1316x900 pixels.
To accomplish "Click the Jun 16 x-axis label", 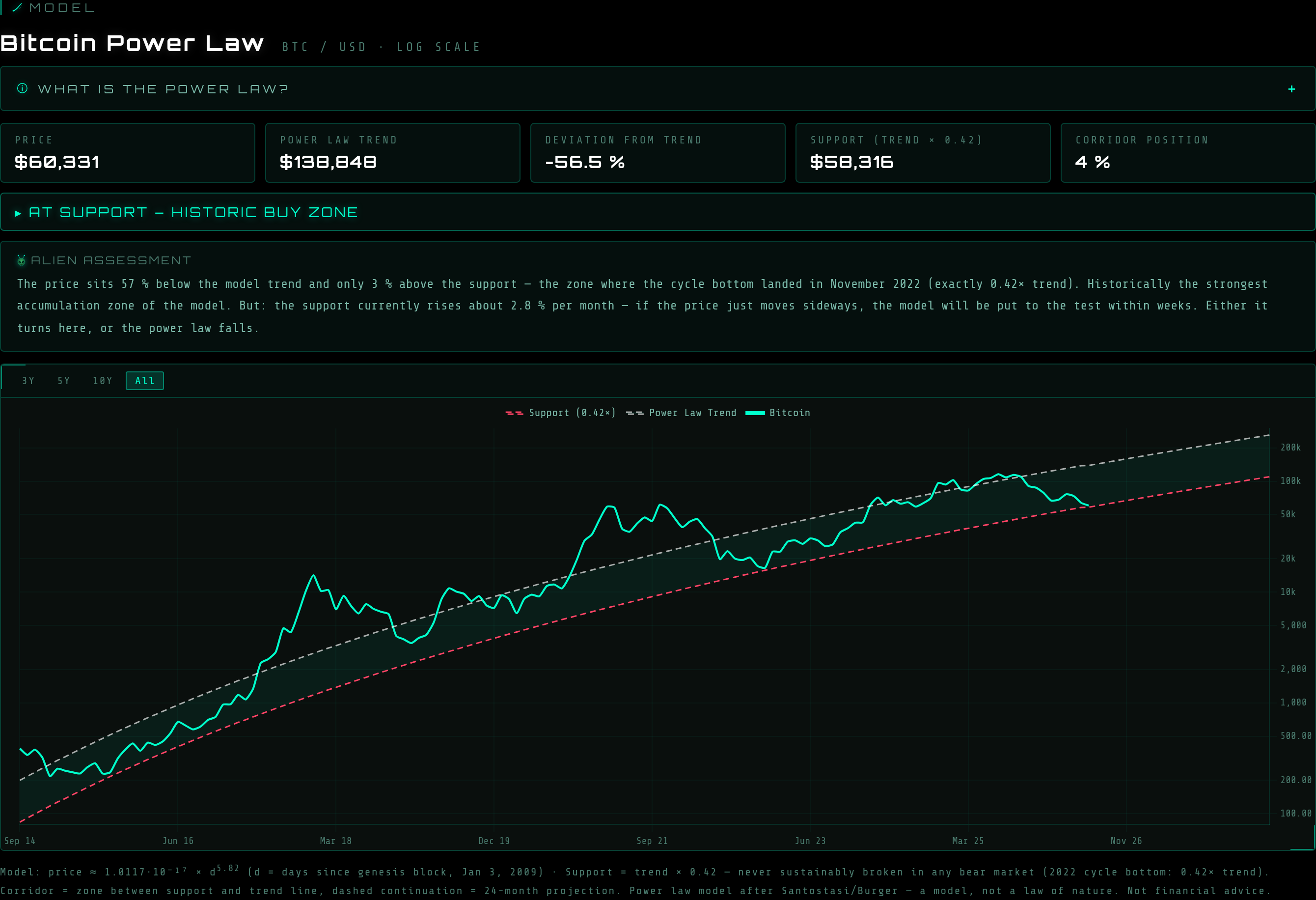I will pos(178,841).
